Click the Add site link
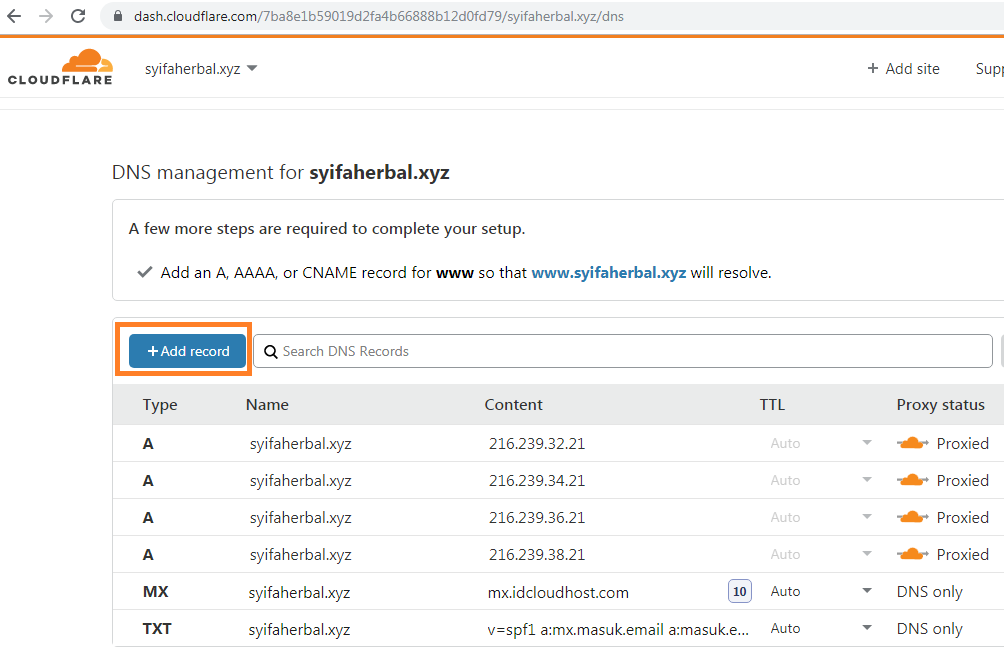 click(x=903, y=68)
